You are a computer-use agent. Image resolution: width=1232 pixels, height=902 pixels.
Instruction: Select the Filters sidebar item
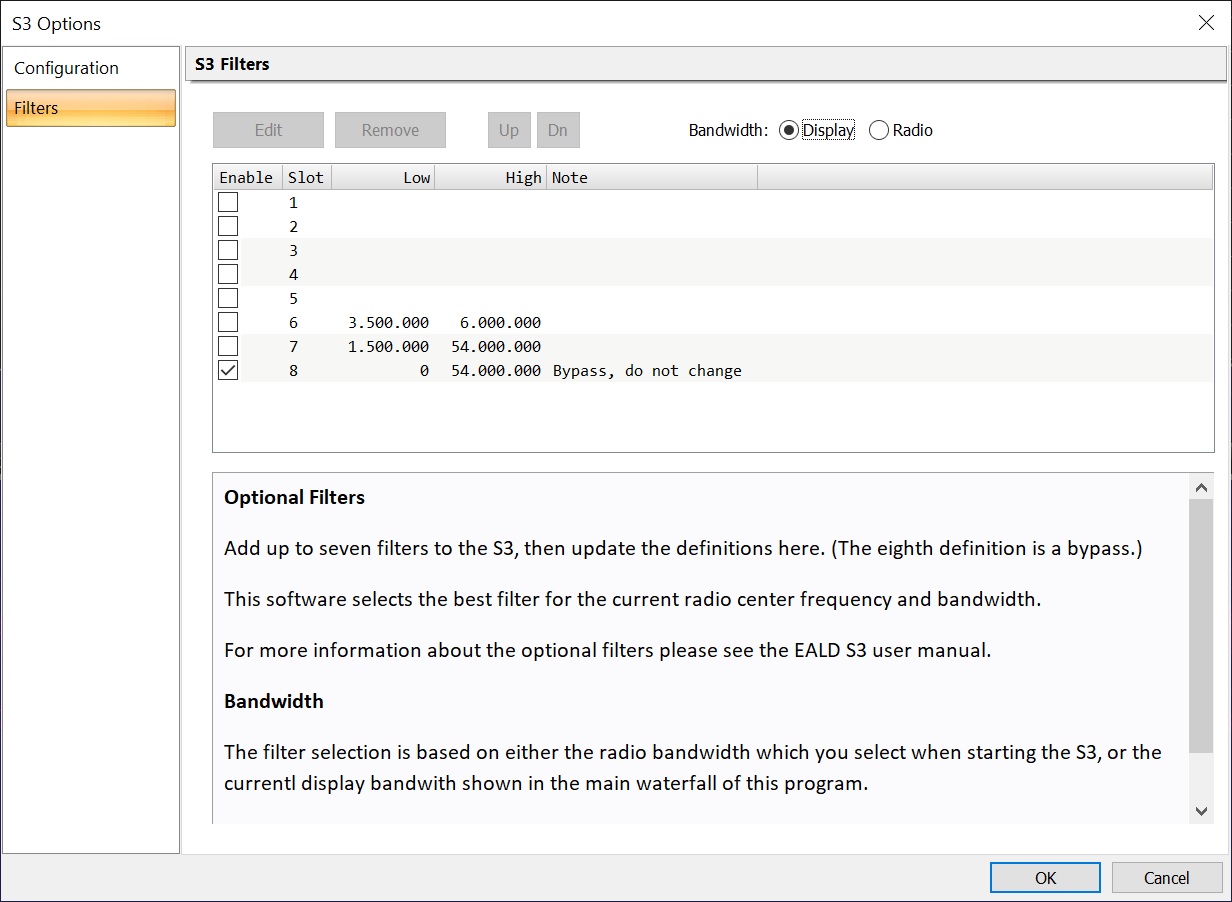90,108
